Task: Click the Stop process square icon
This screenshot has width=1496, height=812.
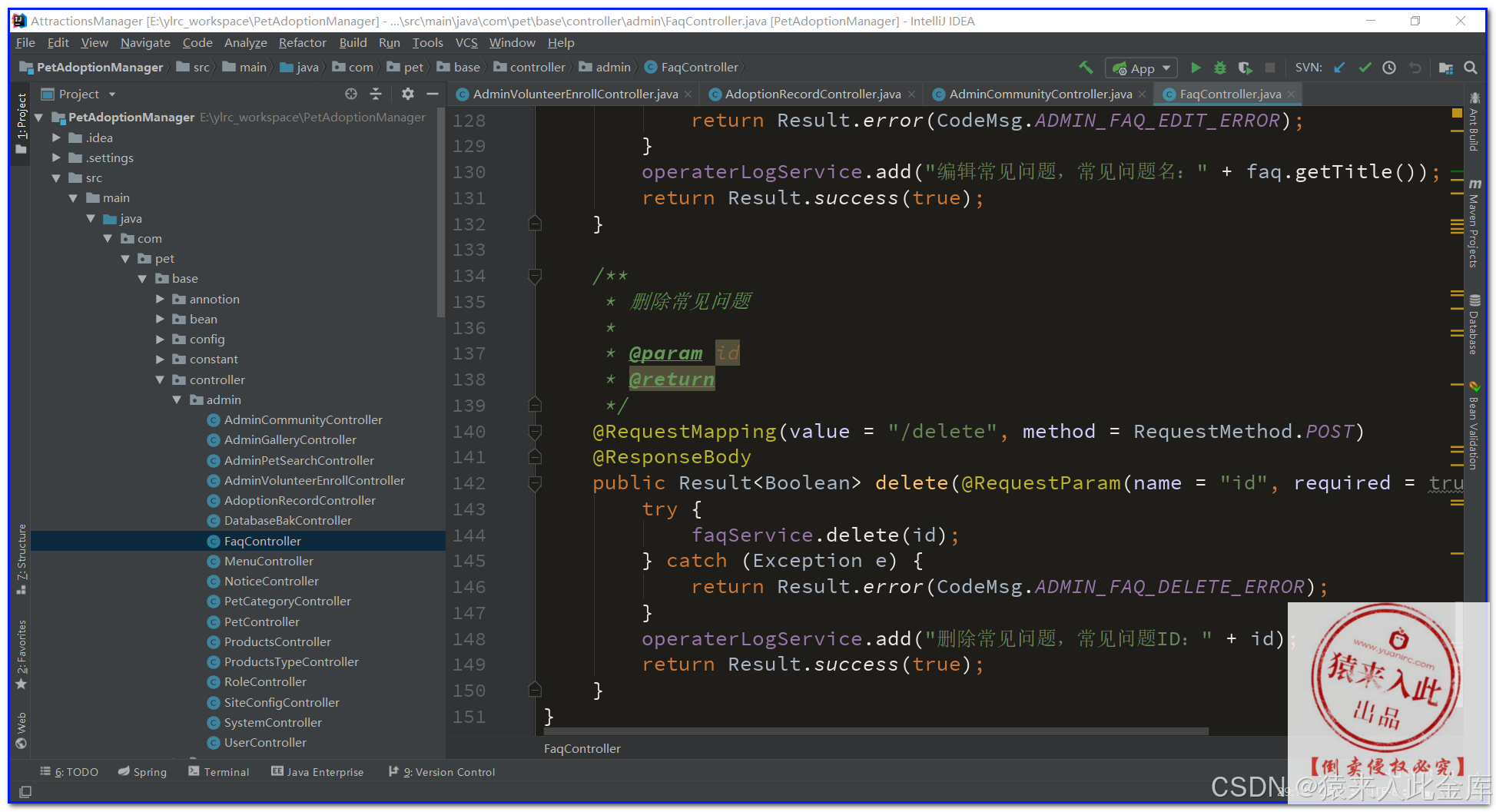Action: [x=1270, y=68]
